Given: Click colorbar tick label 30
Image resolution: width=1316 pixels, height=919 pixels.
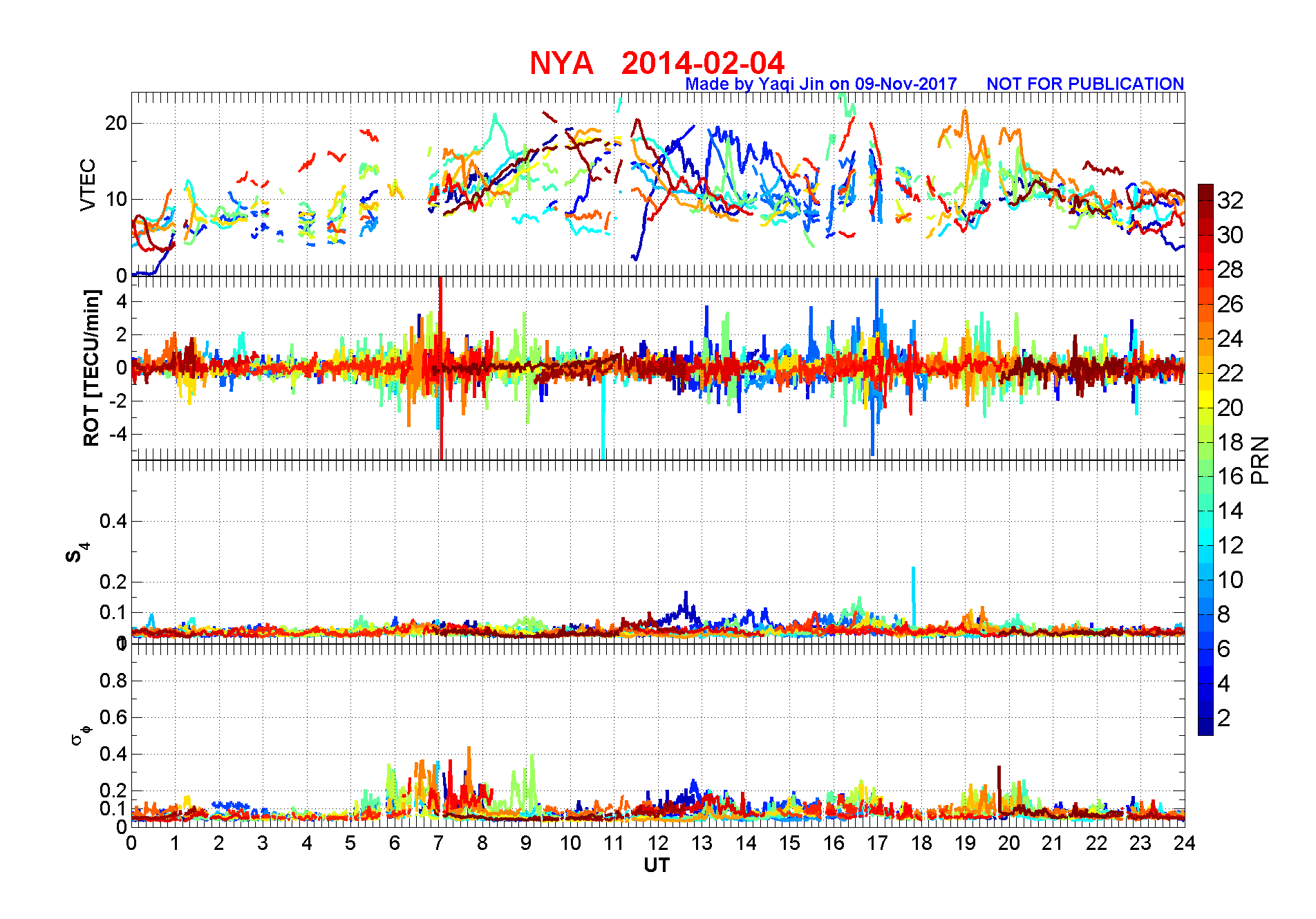Looking at the screenshot, I should [x=1230, y=235].
